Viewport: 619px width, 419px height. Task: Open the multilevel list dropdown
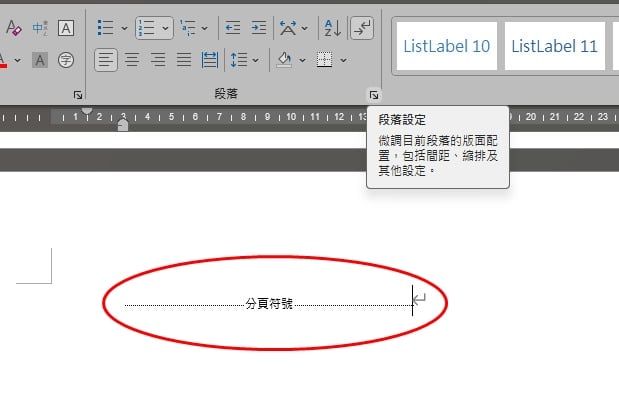204,28
